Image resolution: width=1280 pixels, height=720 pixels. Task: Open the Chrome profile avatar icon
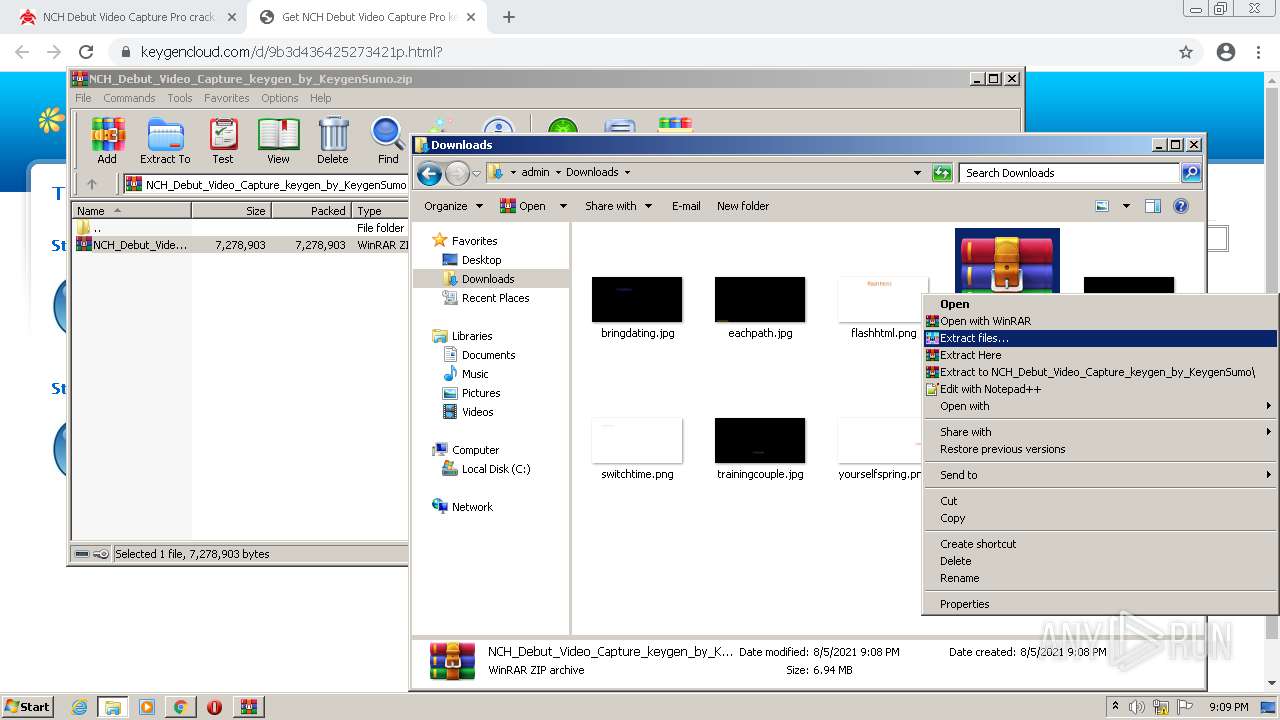1226,52
